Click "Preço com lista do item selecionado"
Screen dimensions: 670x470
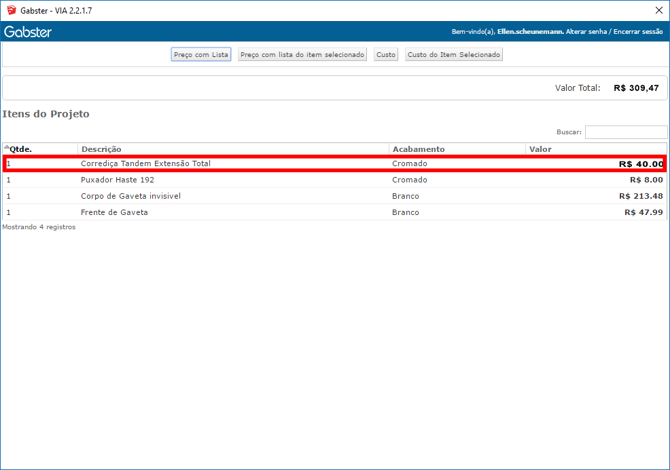(x=302, y=55)
